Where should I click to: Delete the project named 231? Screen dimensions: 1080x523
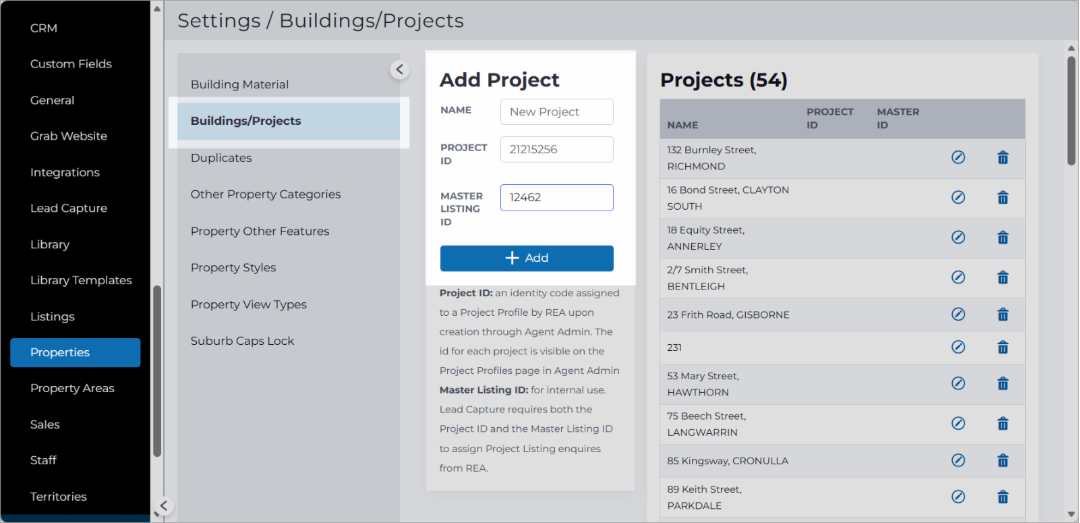click(x=1003, y=347)
